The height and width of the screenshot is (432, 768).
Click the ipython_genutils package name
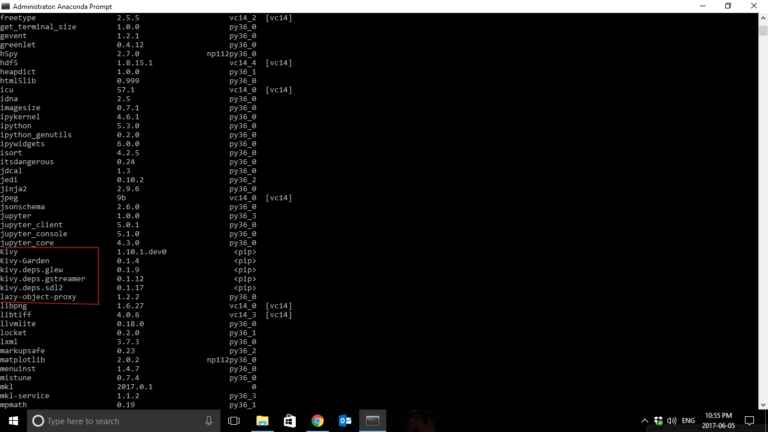coord(36,135)
